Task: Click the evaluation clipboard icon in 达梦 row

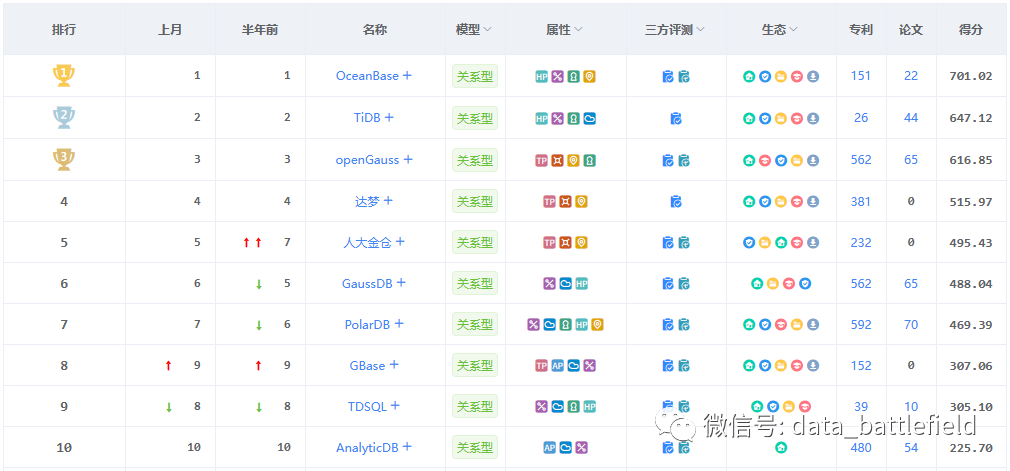Action: click(x=676, y=202)
